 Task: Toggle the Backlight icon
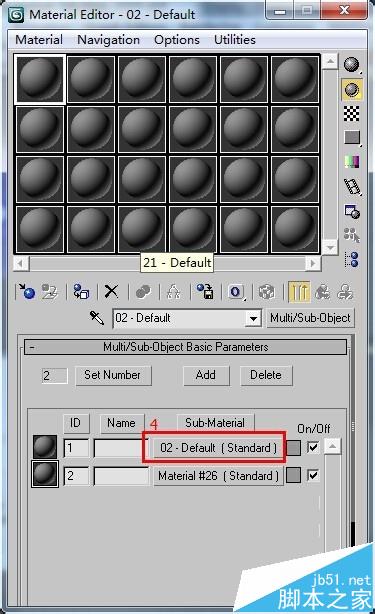[352, 89]
